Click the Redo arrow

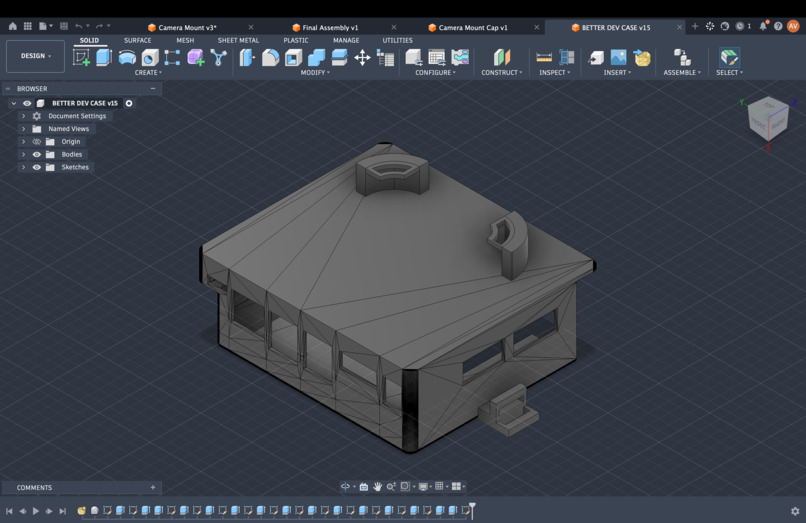pos(99,26)
